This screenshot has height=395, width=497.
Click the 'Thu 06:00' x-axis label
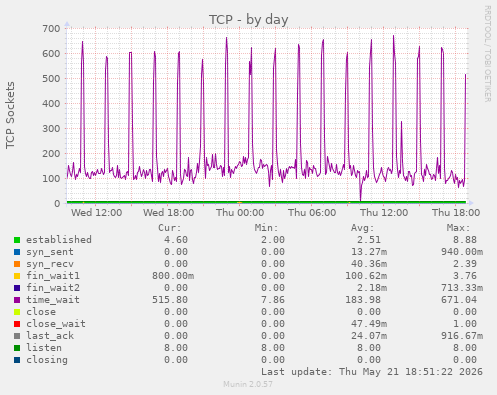312,213
